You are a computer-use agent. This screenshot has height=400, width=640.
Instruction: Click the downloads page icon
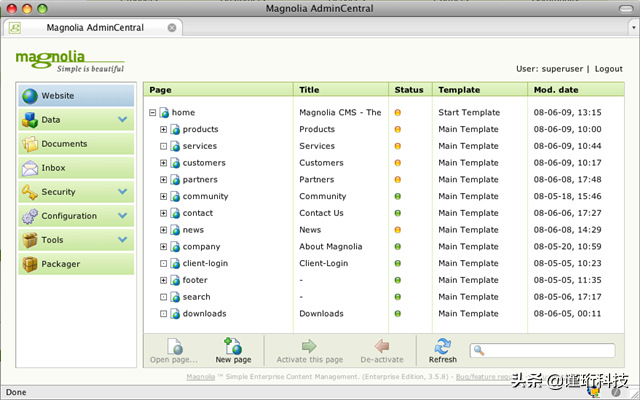[x=175, y=313]
